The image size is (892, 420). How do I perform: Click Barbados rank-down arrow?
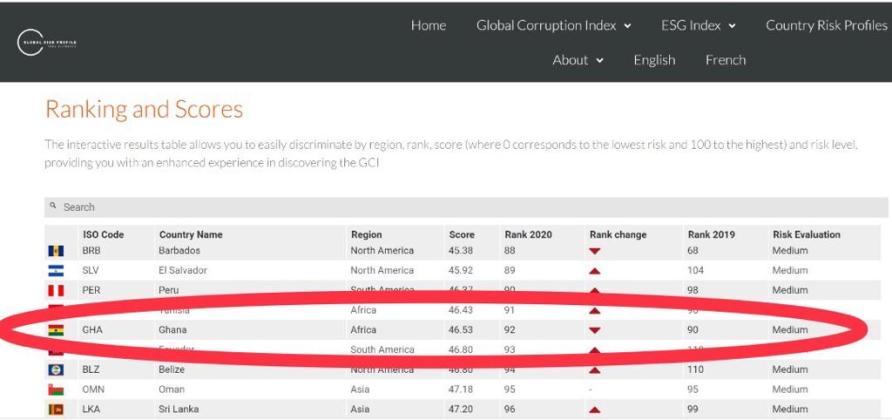(594, 251)
